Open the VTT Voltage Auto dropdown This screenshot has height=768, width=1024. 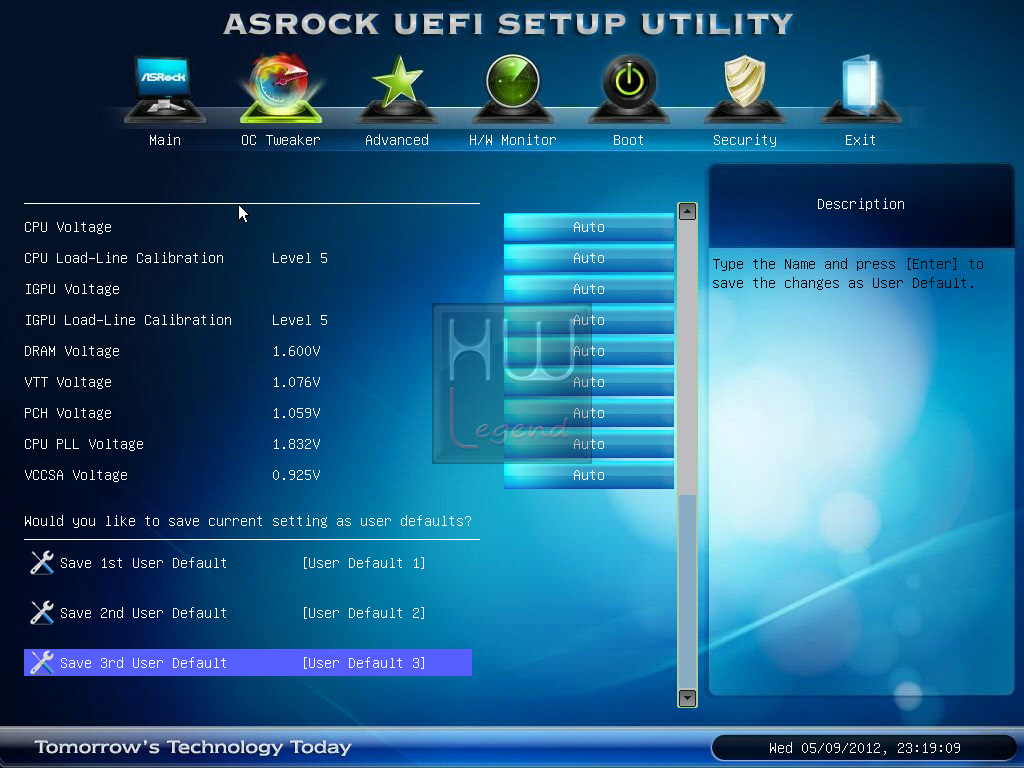pyautogui.click(x=588, y=382)
